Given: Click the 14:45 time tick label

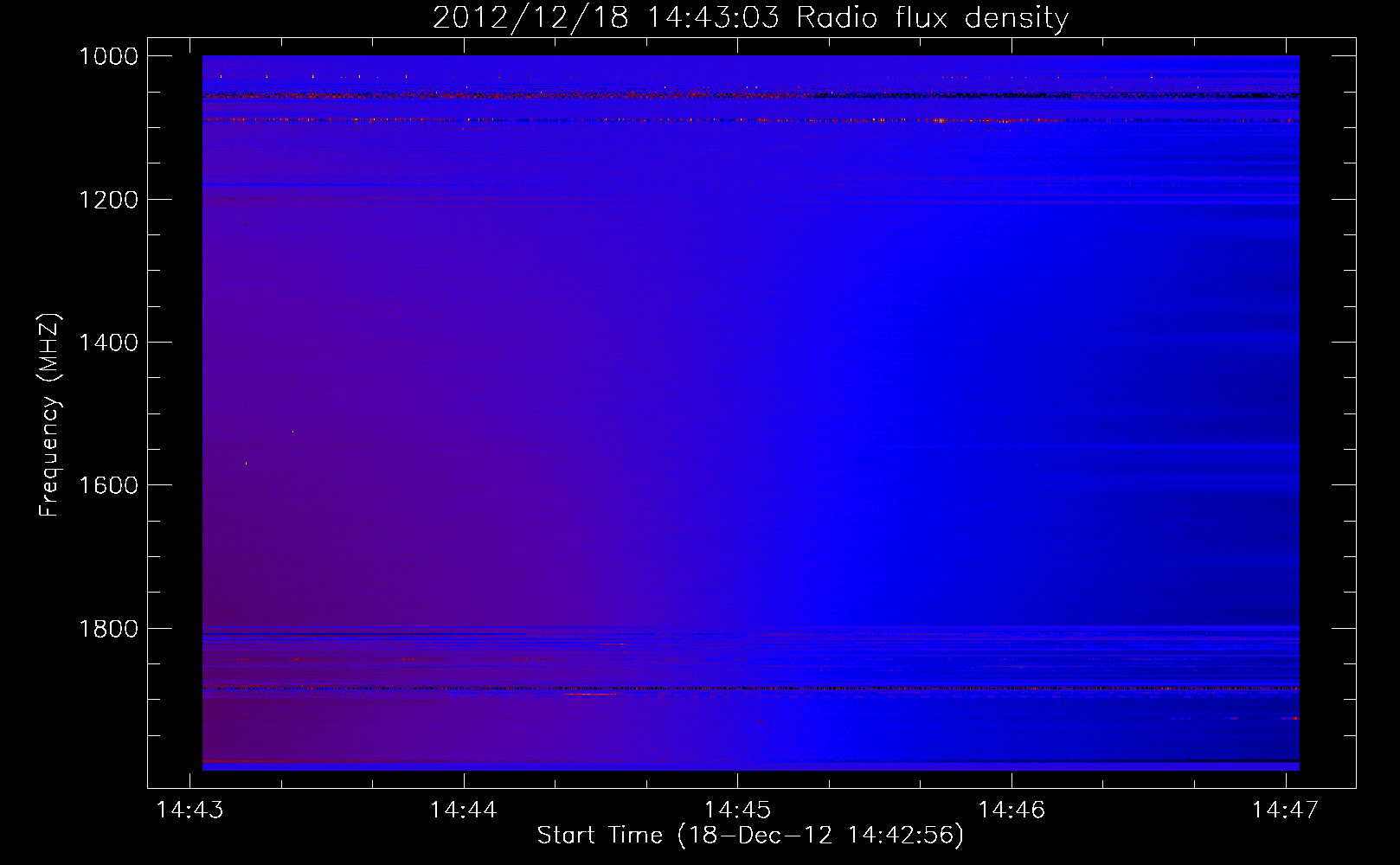Looking at the screenshot, I should [x=737, y=810].
